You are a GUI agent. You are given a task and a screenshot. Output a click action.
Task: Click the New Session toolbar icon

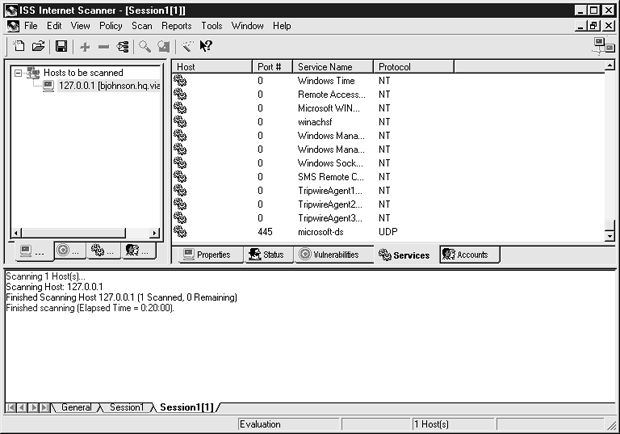point(19,46)
